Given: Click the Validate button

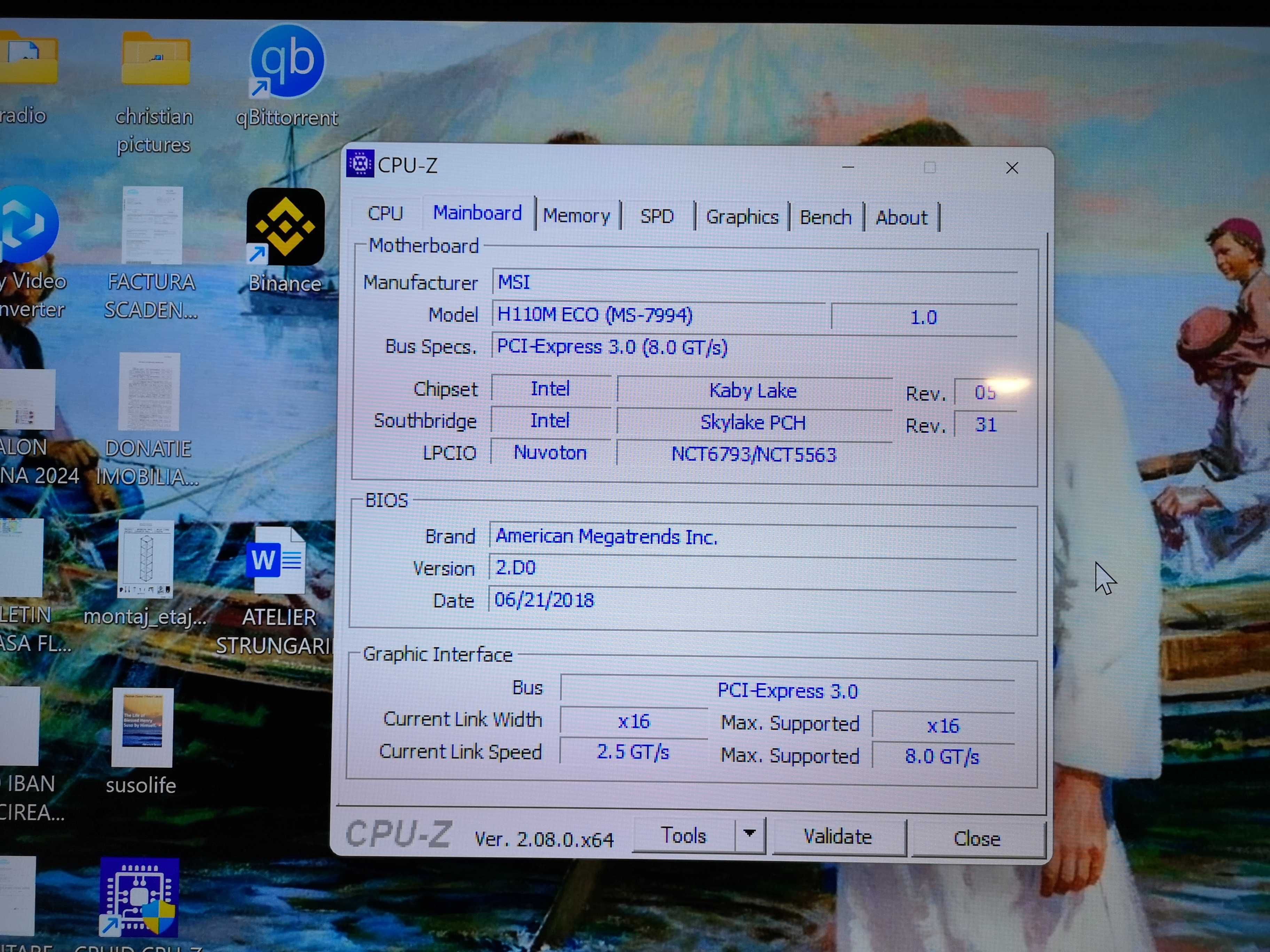Looking at the screenshot, I should [838, 837].
